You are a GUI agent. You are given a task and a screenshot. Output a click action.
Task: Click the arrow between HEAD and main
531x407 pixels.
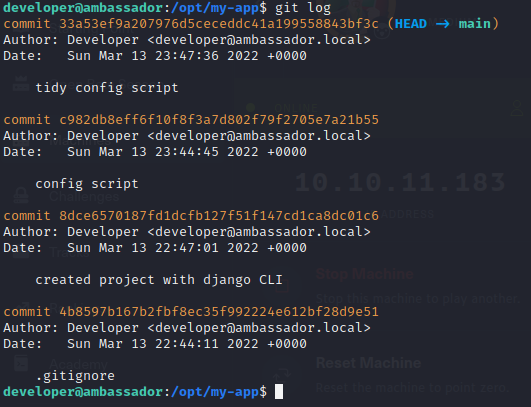[443, 24]
